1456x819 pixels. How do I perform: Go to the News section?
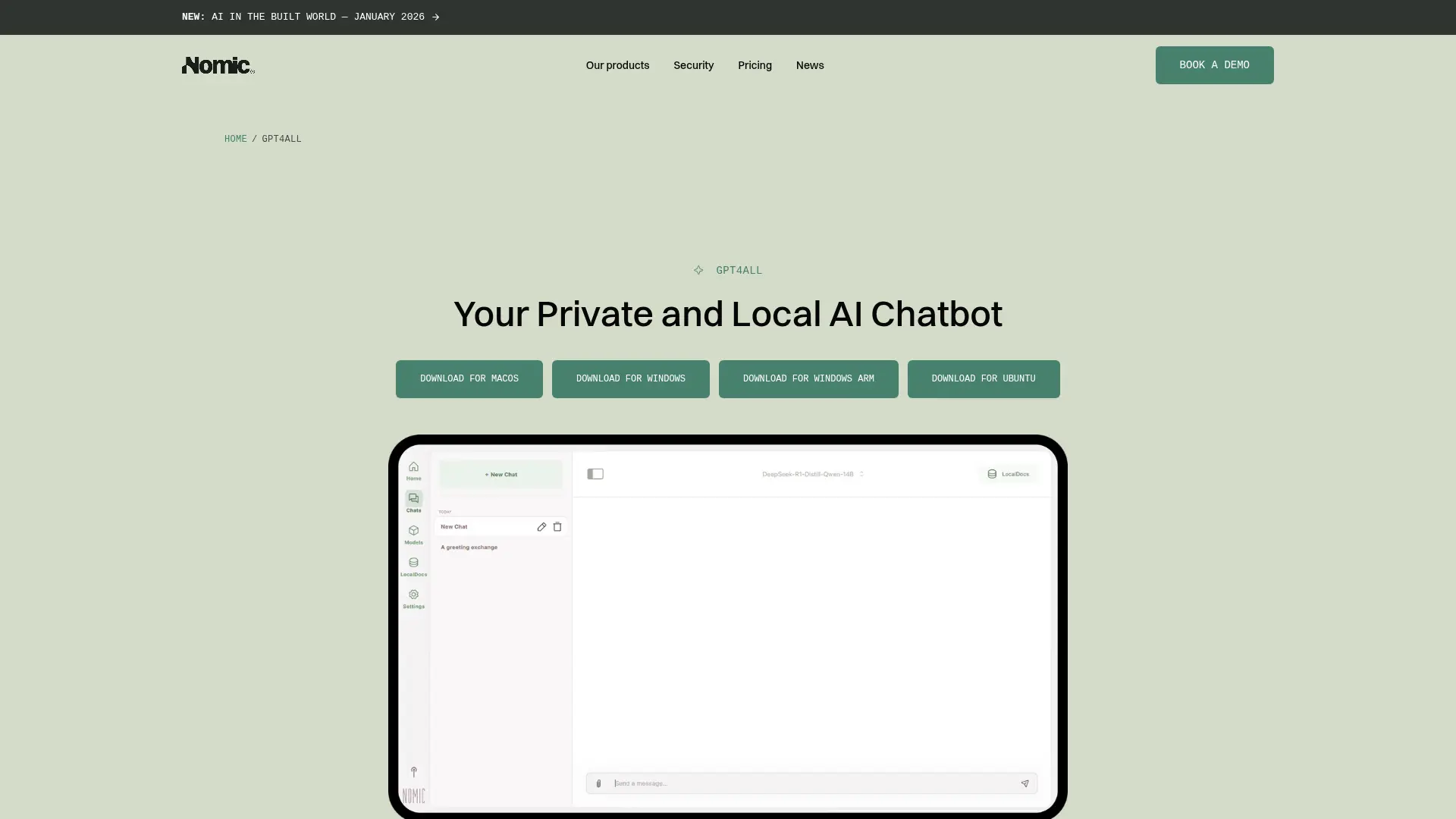tap(809, 65)
